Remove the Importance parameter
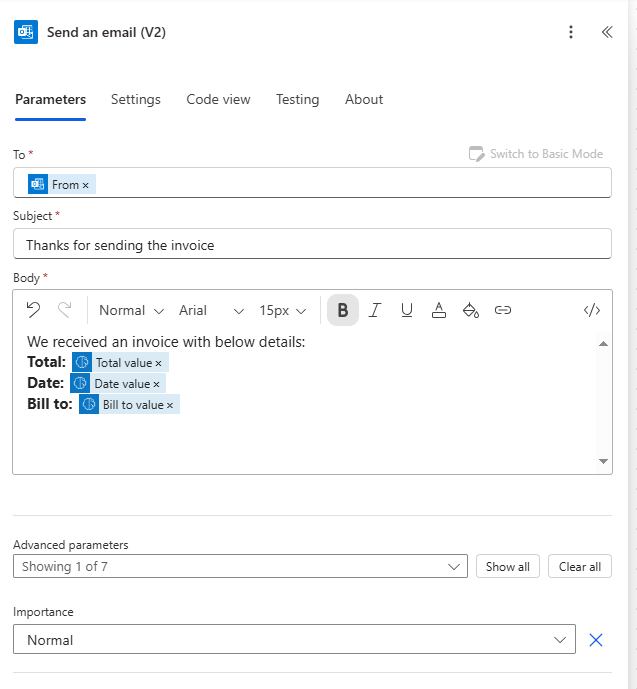 596,640
